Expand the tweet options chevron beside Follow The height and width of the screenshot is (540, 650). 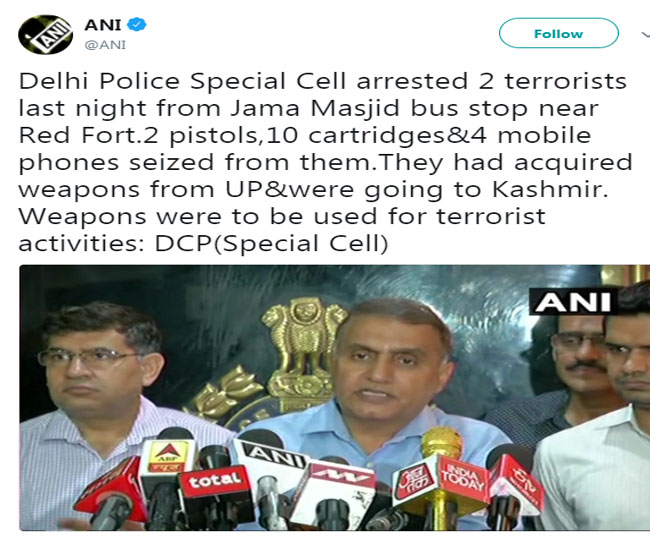pos(645,34)
